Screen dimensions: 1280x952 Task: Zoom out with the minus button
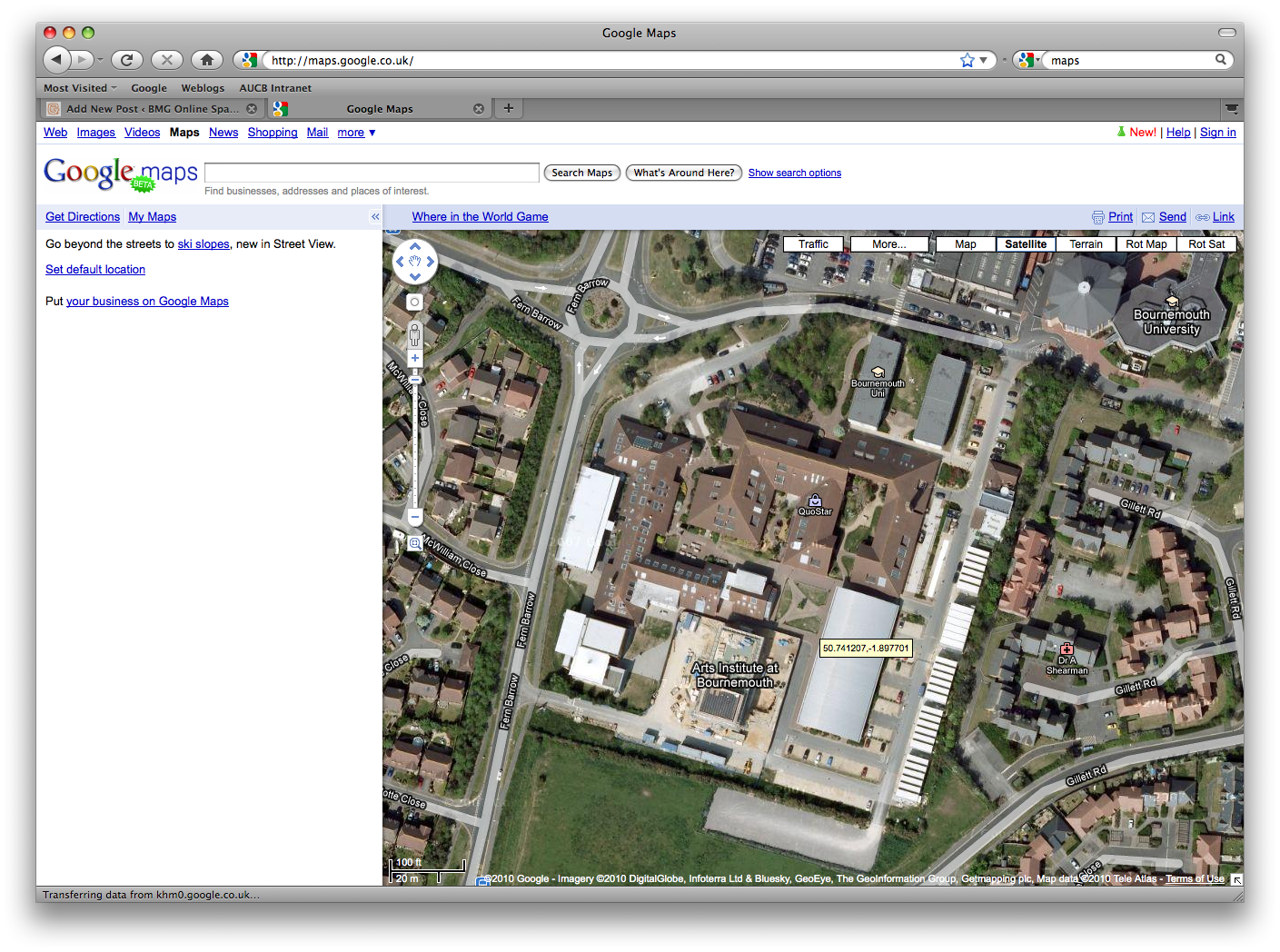tap(415, 518)
